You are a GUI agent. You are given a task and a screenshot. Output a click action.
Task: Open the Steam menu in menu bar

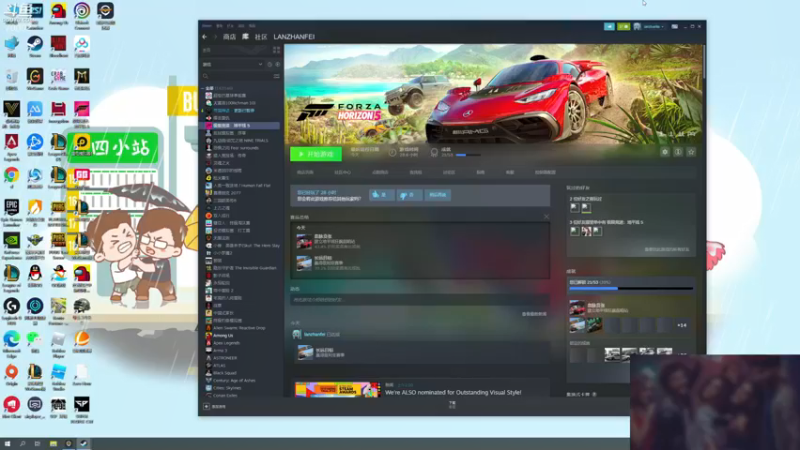(x=206, y=26)
